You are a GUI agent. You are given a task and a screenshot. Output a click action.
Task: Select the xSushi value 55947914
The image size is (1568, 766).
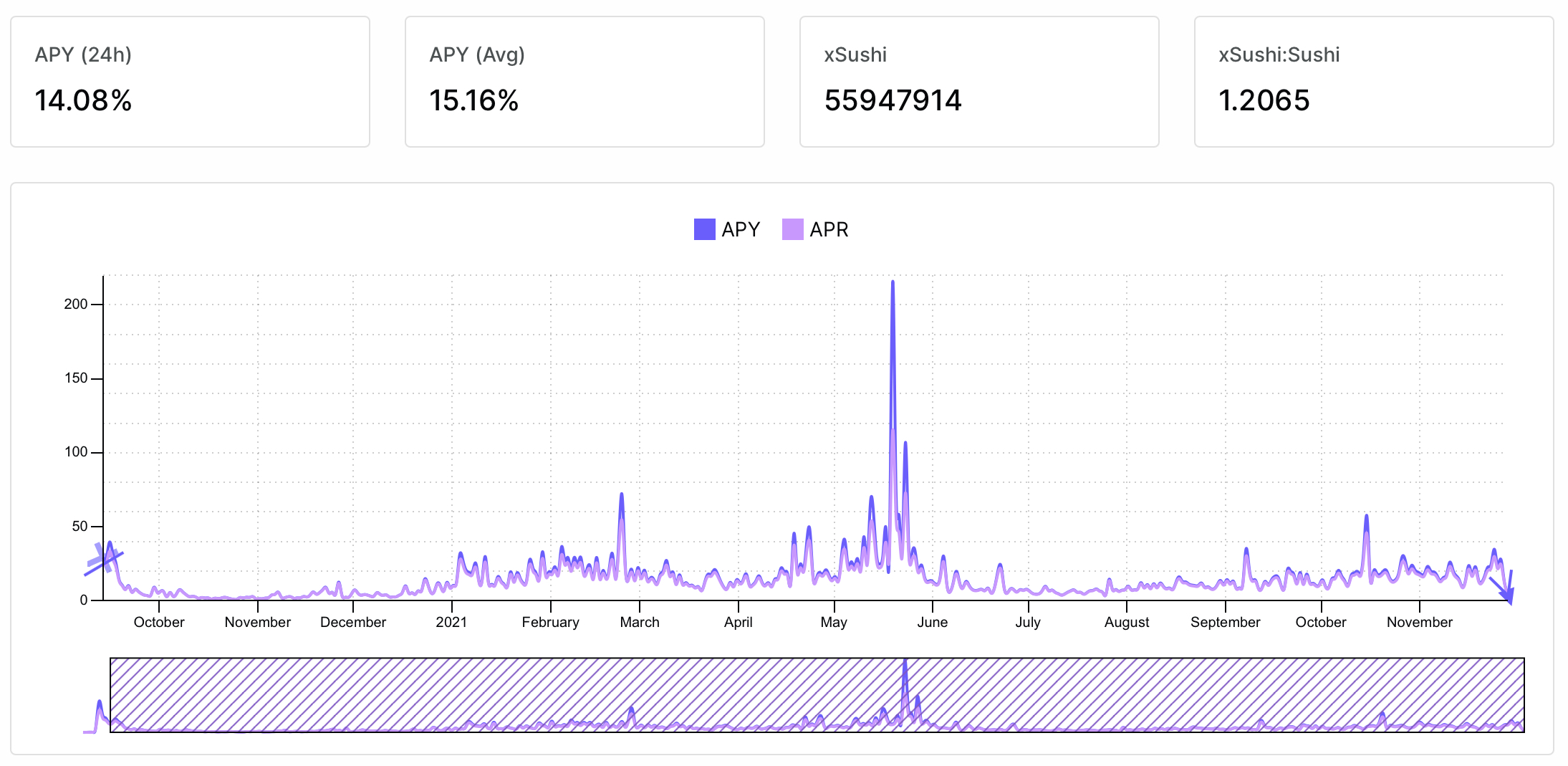pos(893,100)
